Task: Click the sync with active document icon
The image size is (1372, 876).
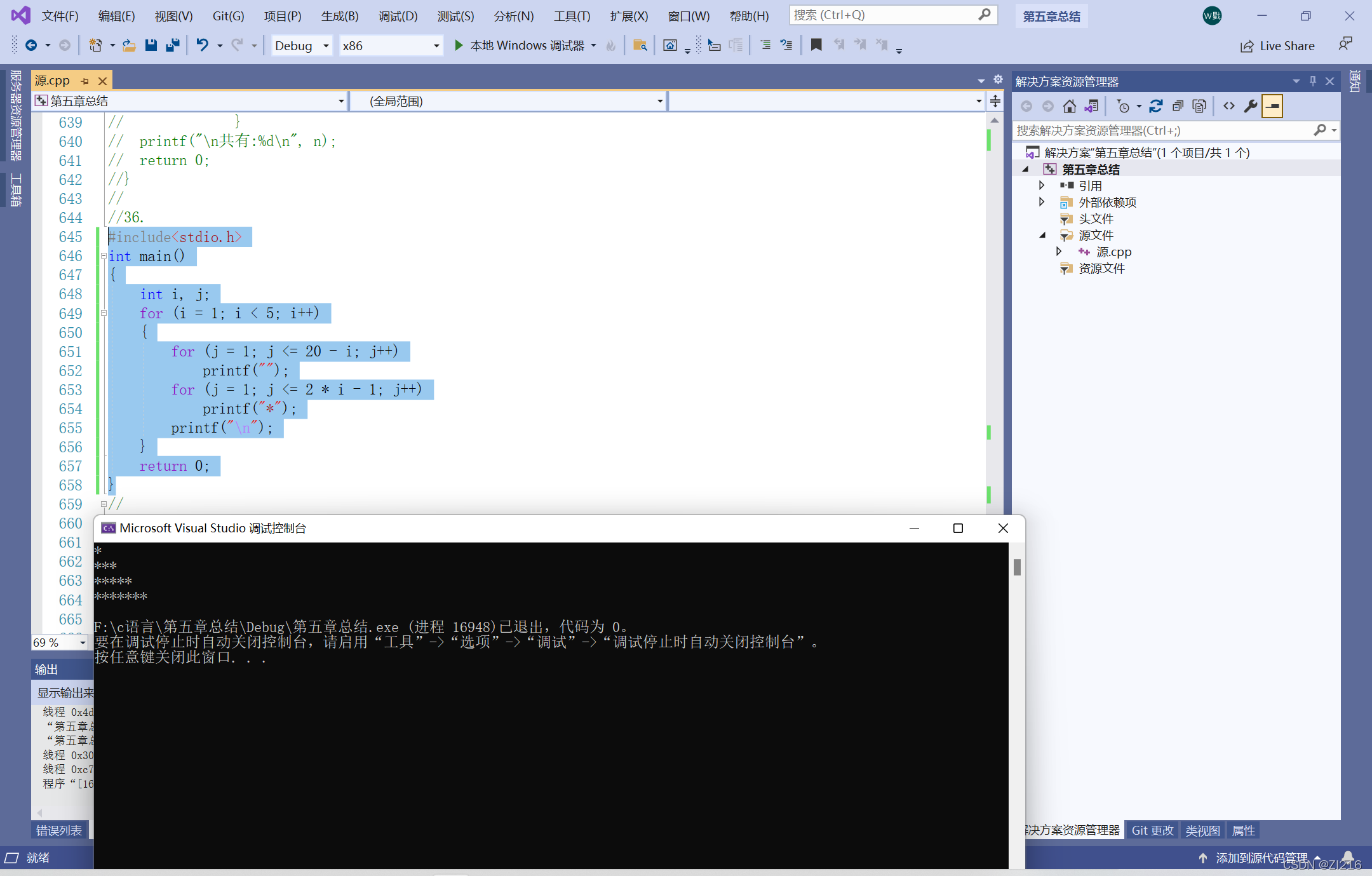Action: tap(1156, 106)
